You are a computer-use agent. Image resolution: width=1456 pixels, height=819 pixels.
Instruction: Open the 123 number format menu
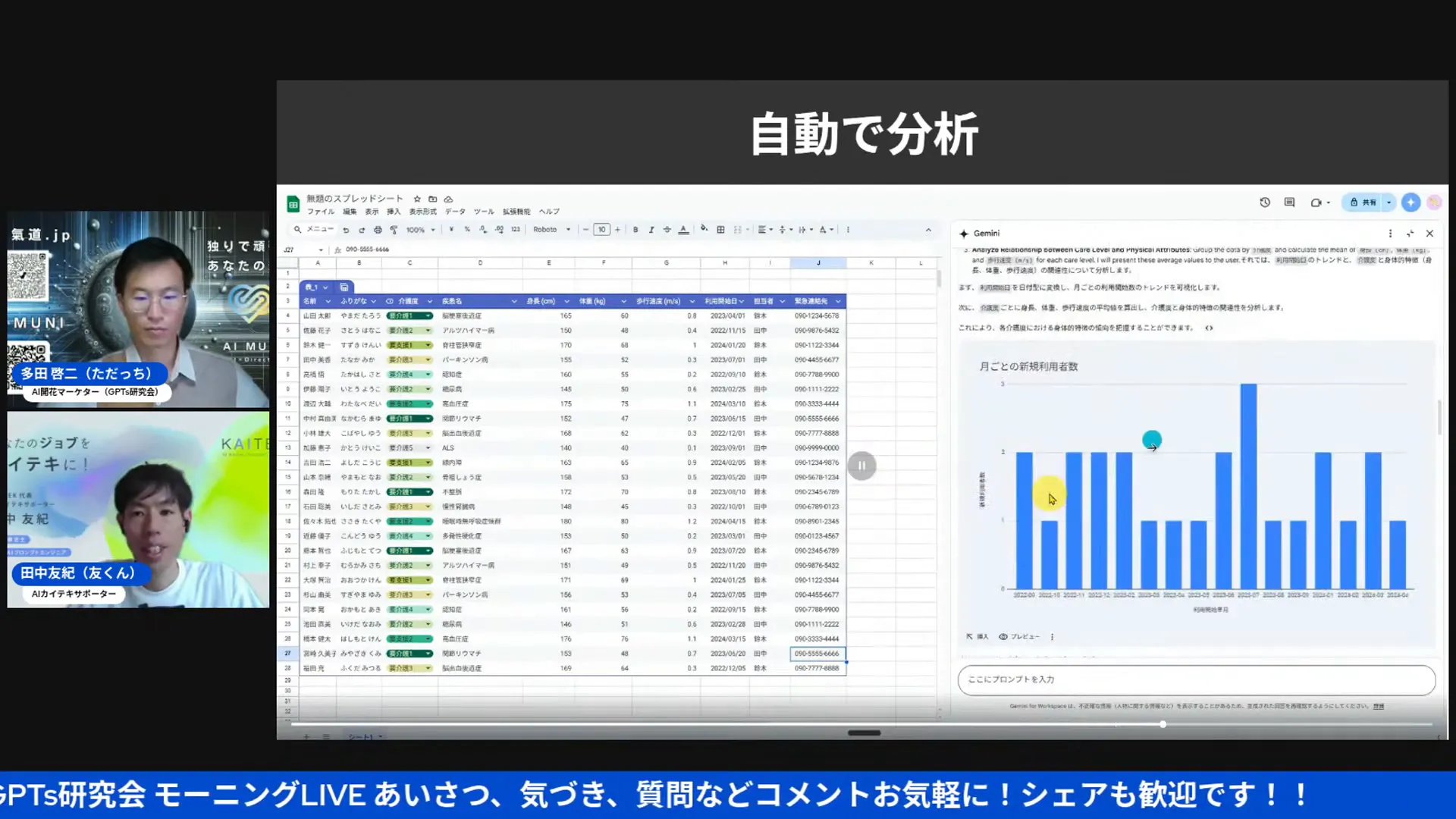pyautogui.click(x=516, y=230)
